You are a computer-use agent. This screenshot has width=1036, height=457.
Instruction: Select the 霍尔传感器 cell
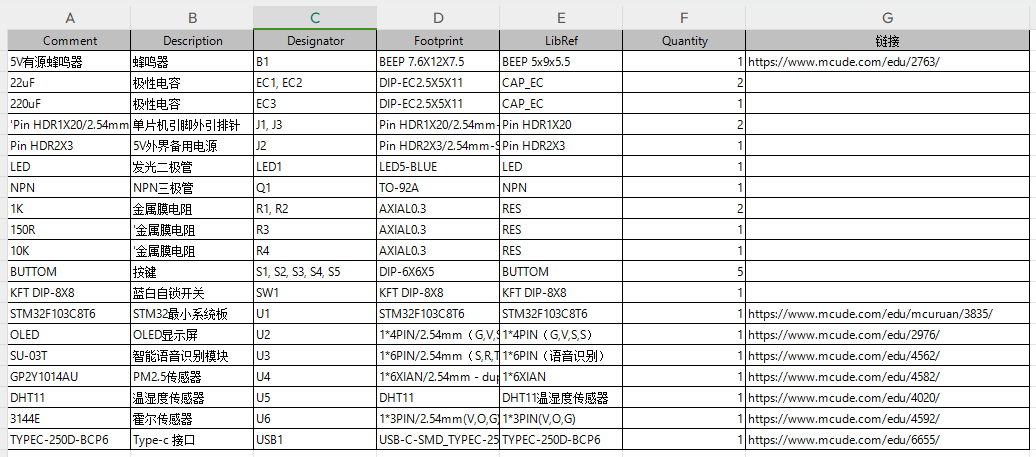[x=192, y=419]
